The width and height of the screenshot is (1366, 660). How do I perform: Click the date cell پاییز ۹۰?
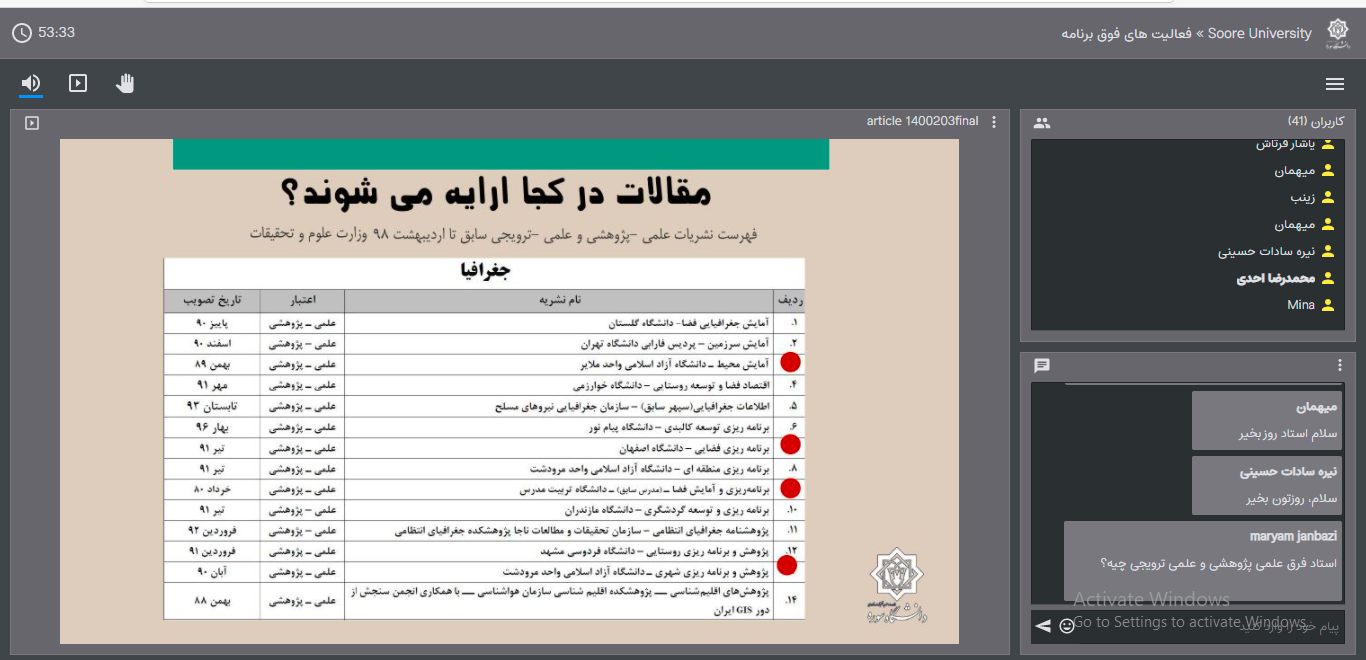click(x=213, y=323)
